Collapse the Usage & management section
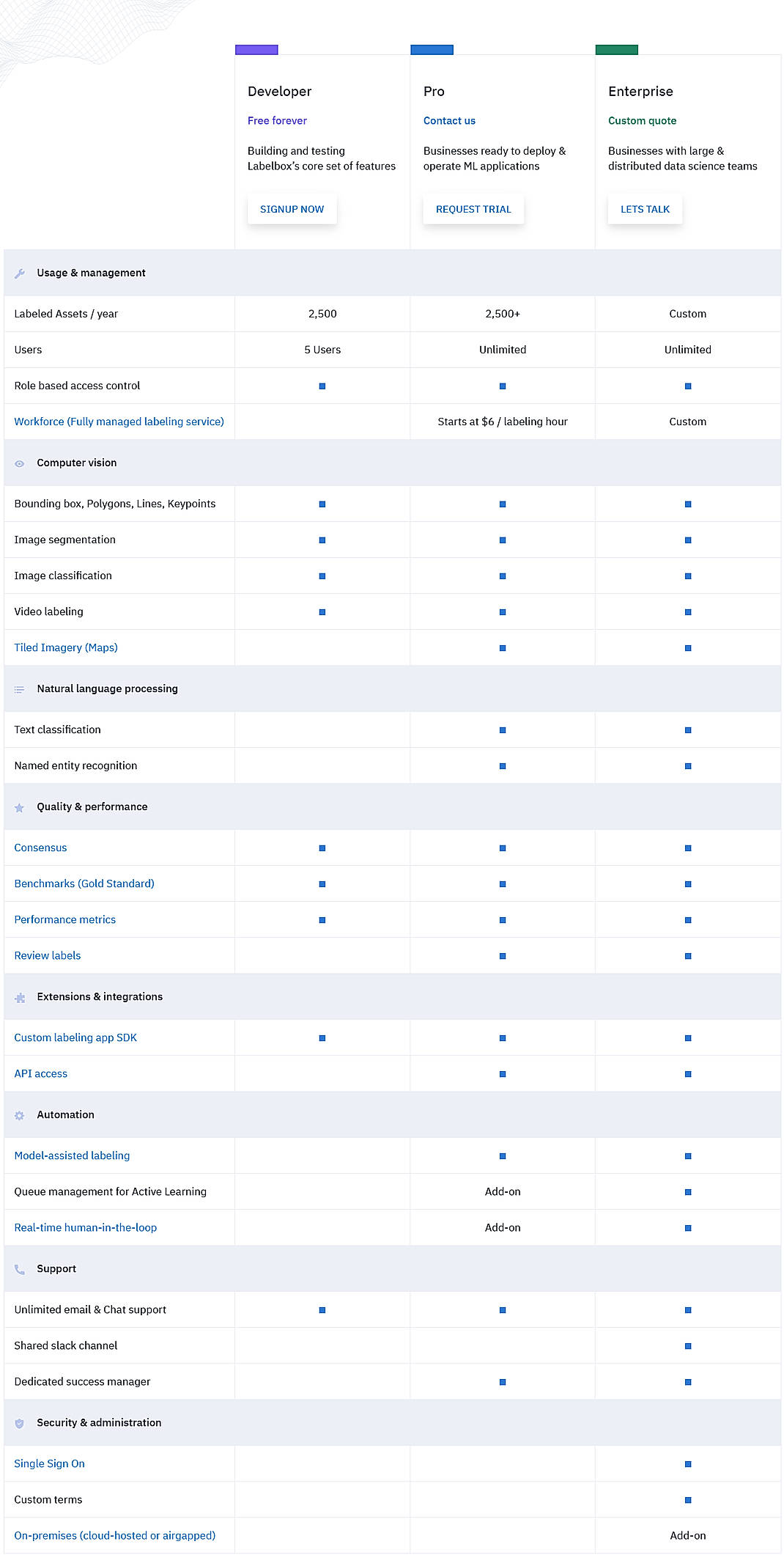Viewport: 784px width, 1555px height. (91, 273)
